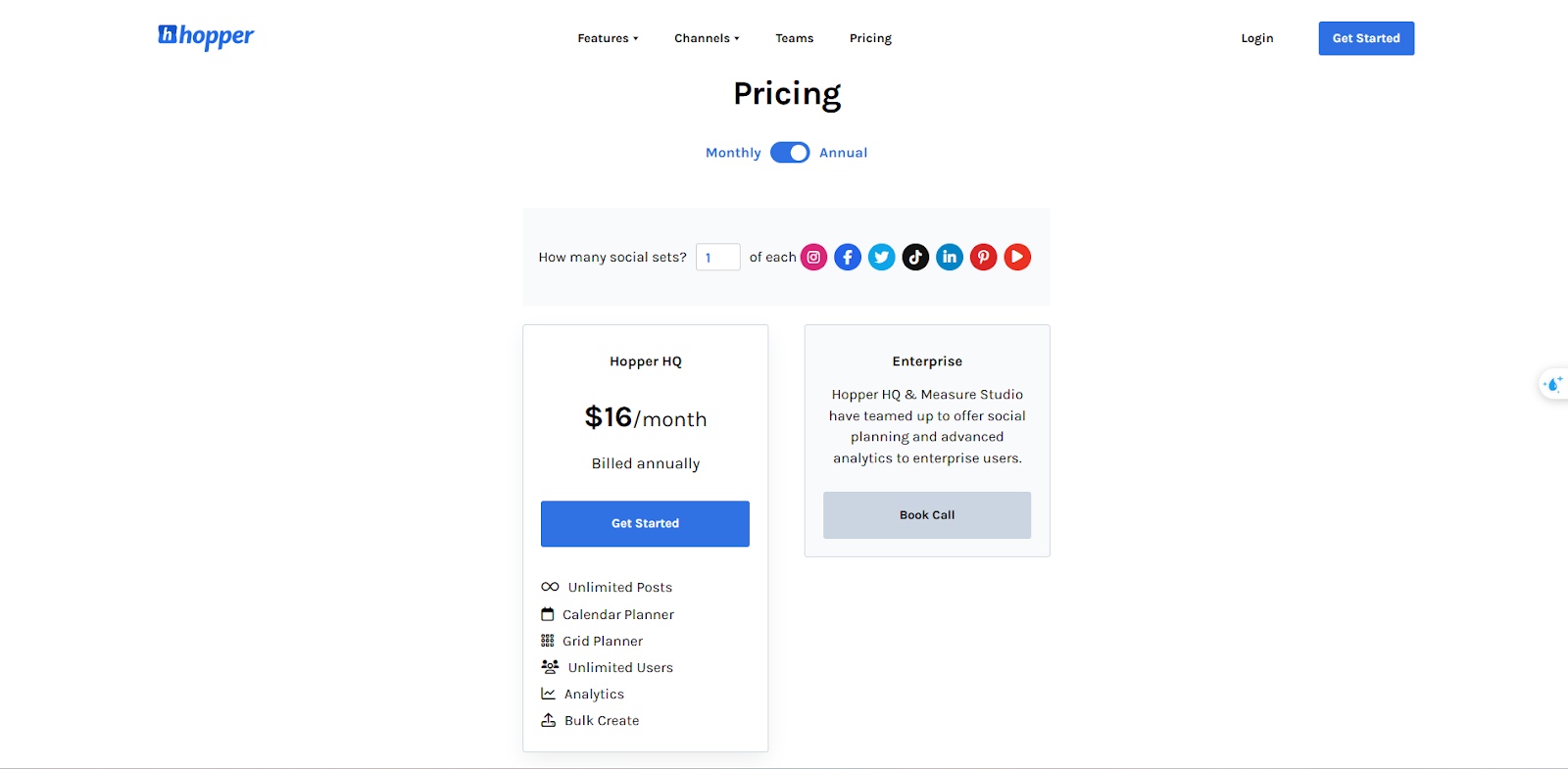This screenshot has width=1568, height=769.
Task: Toggle the Monthly/Annual billing switch
Action: 790,153
